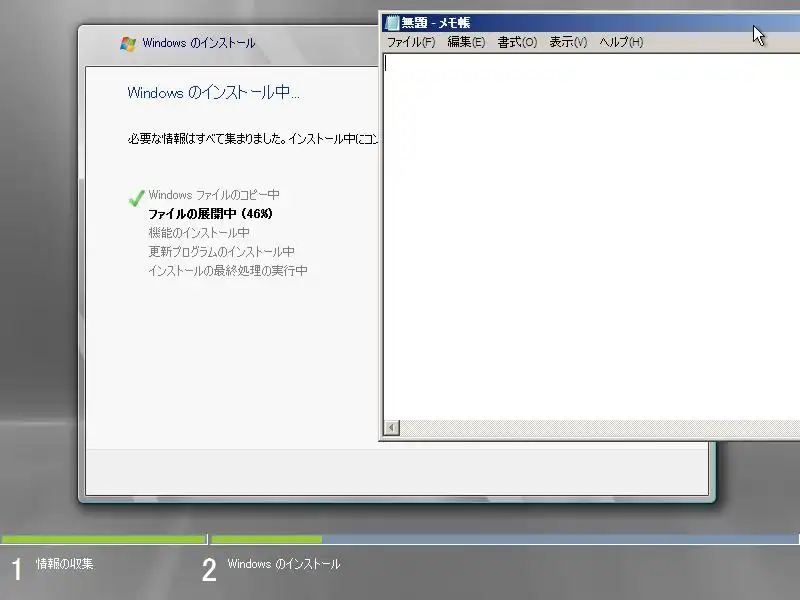Screen dimensions: 800x600
Task: Open the 編集(E) menu in Notepad
Action: [x=466, y=42]
